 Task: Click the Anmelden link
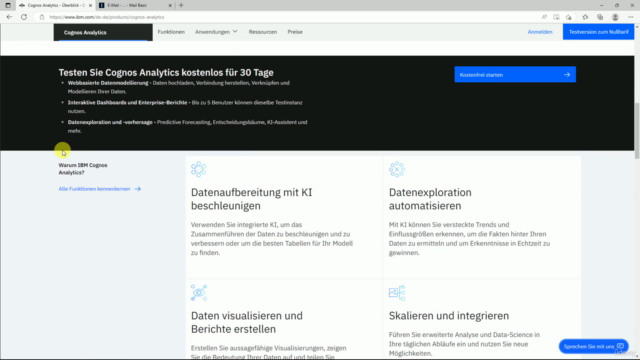pos(540,32)
